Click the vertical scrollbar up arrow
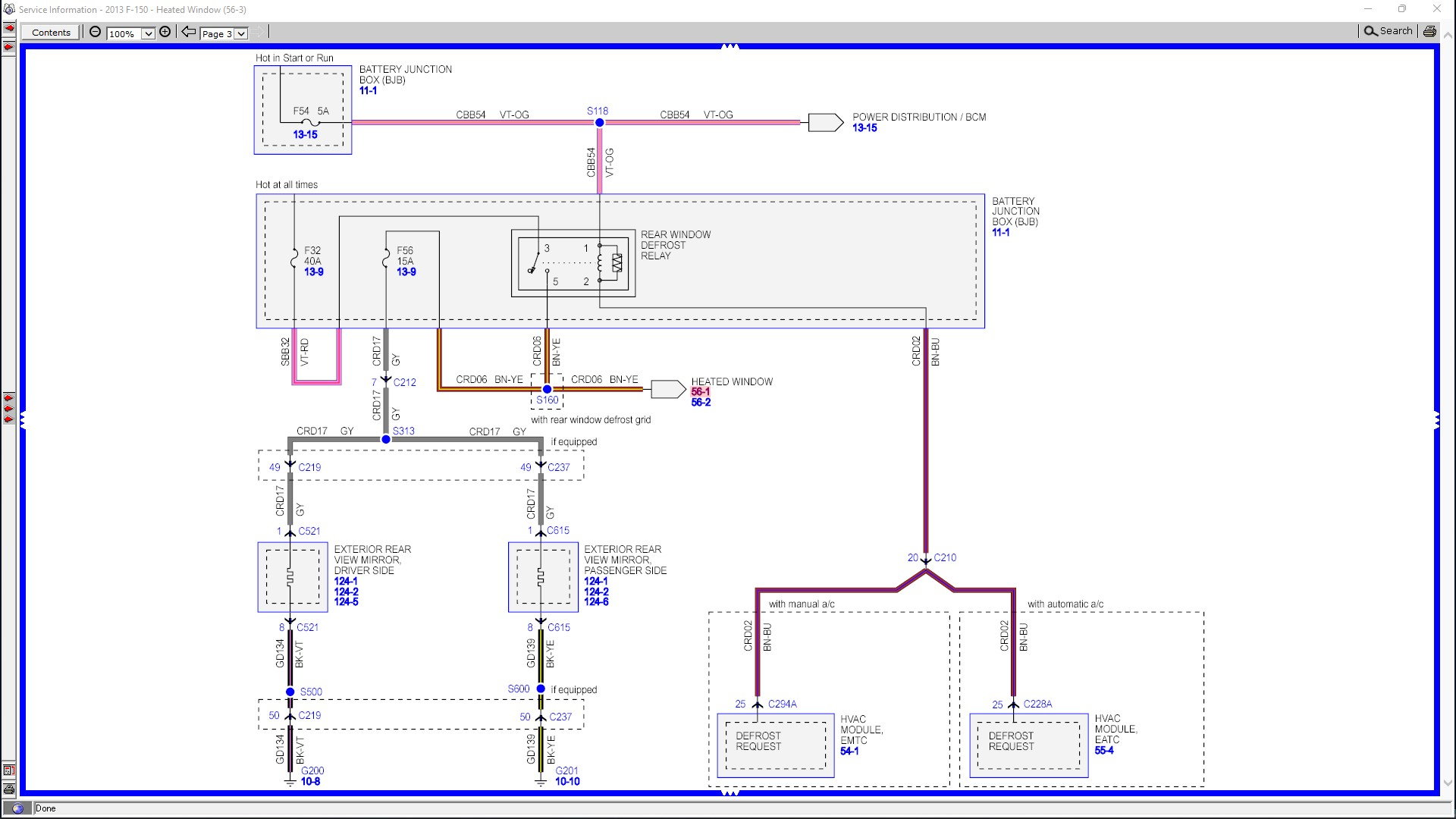The width and height of the screenshot is (1456, 819). tap(1448, 34)
